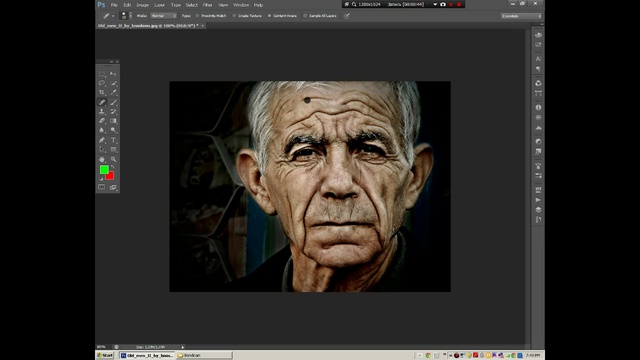Select the Blur tool
This screenshot has width=640, height=360.
coord(102,130)
